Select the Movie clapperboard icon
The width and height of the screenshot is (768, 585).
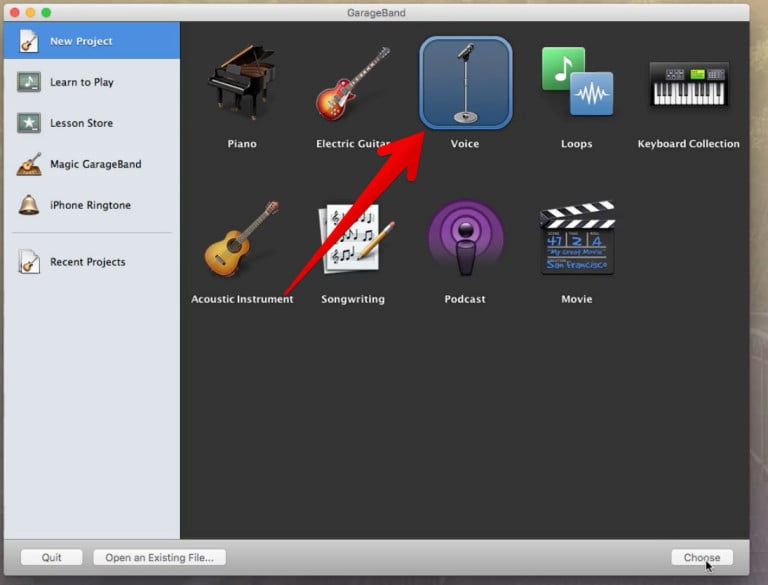[577, 238]
